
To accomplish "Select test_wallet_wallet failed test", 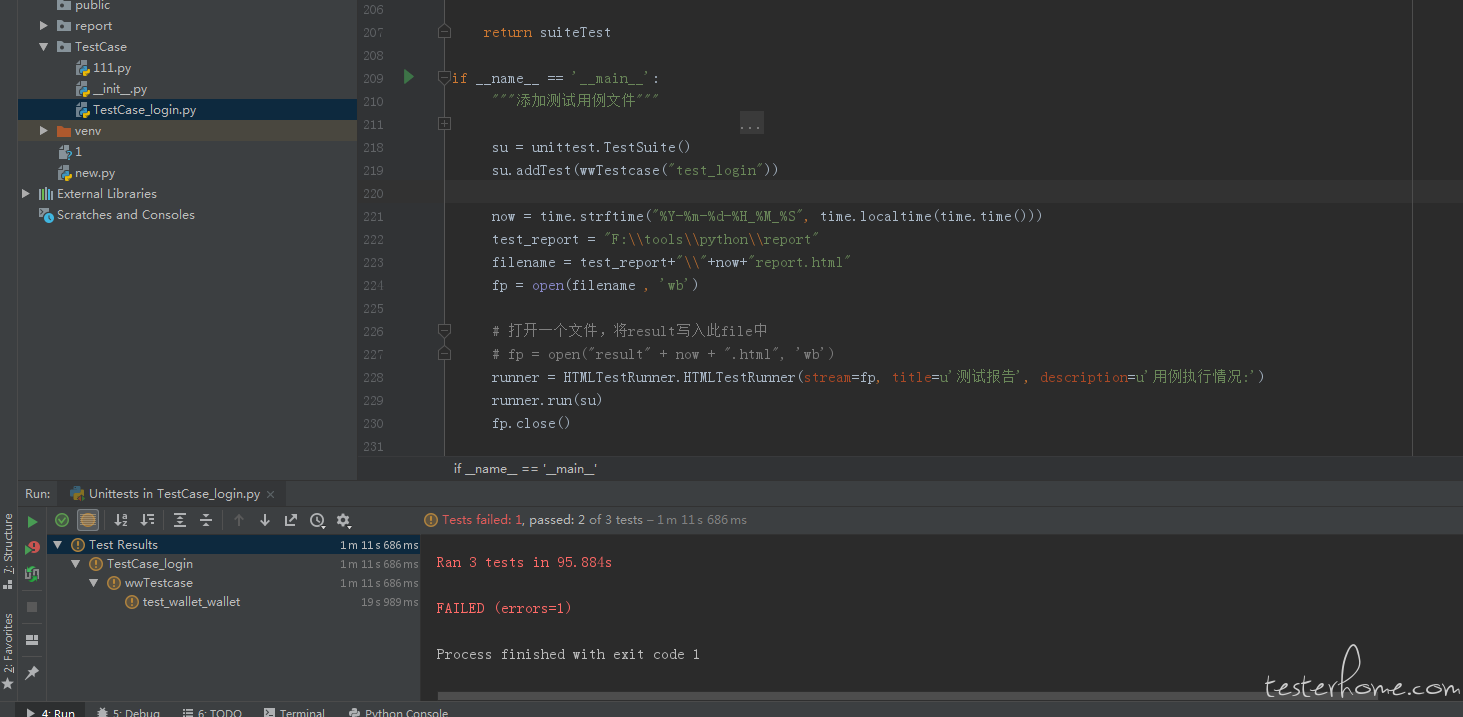I will pyautogui.click(x=191, y=602).
